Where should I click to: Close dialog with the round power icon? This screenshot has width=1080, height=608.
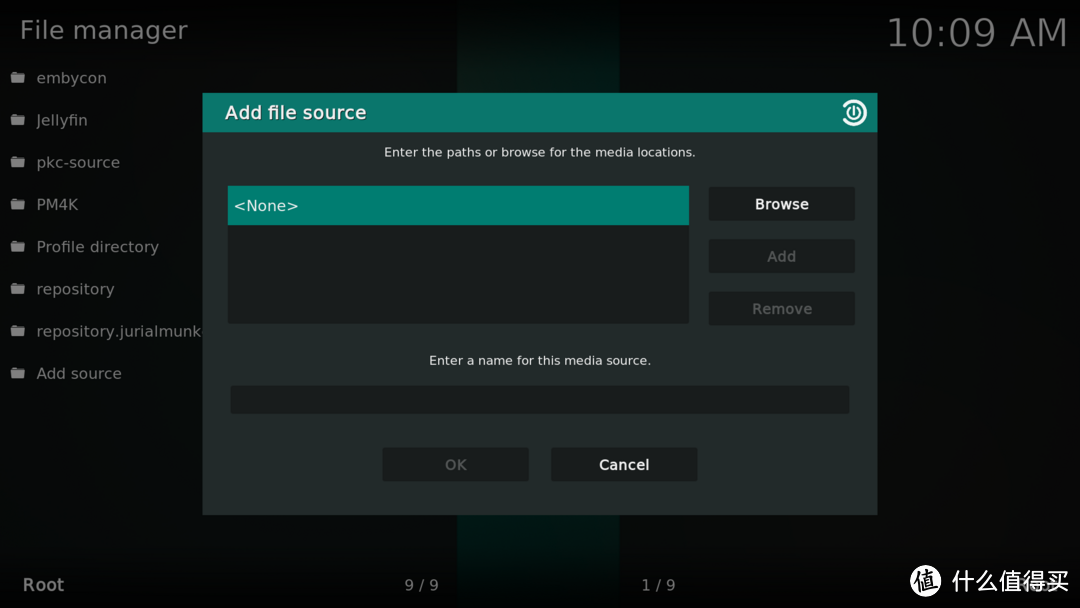[854, 113]
